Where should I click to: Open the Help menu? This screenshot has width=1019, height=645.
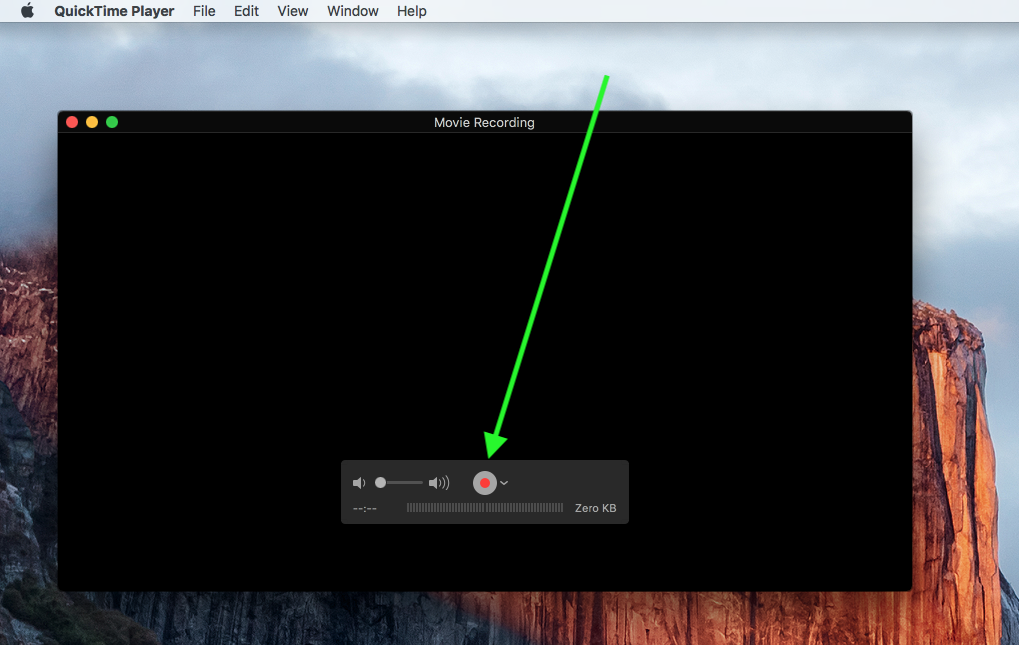pos(411,11)
